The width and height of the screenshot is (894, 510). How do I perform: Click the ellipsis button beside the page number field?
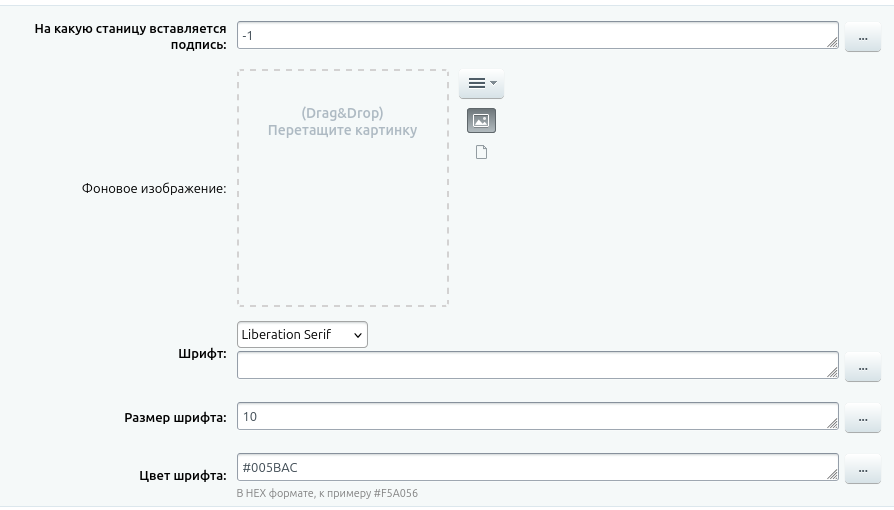point(863,37)
